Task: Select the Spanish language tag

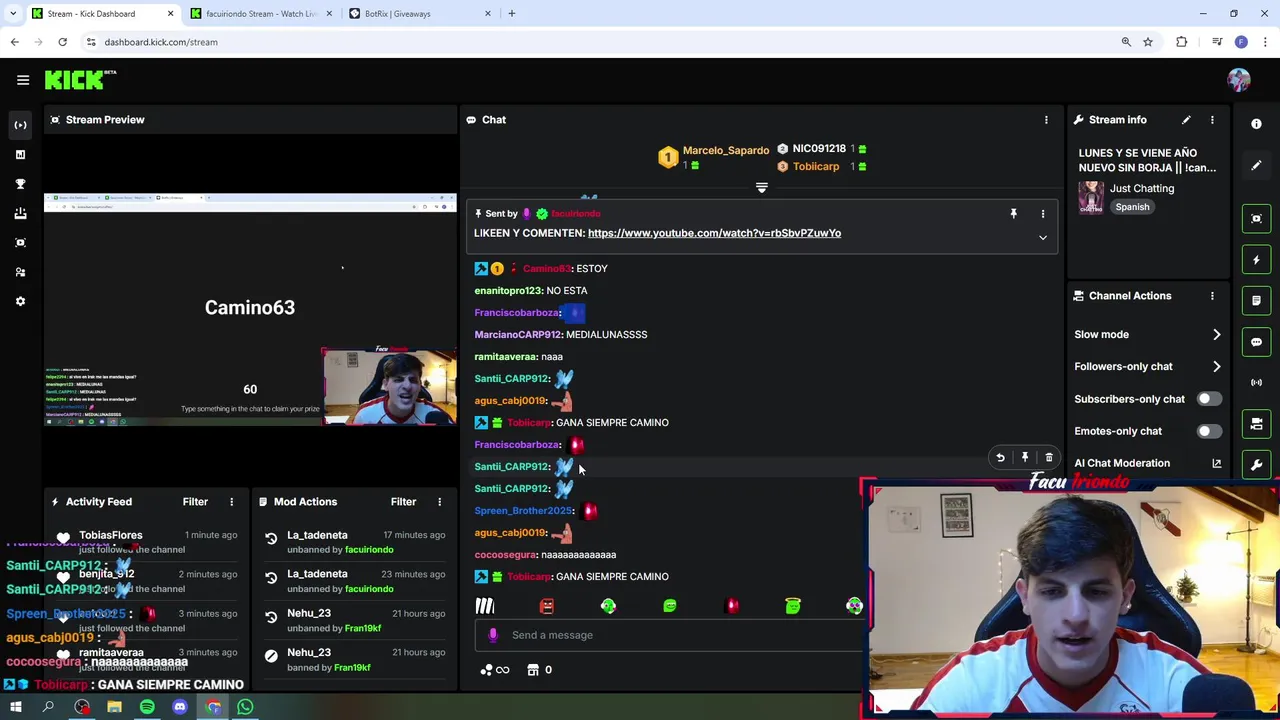Action: point(1132,207)
